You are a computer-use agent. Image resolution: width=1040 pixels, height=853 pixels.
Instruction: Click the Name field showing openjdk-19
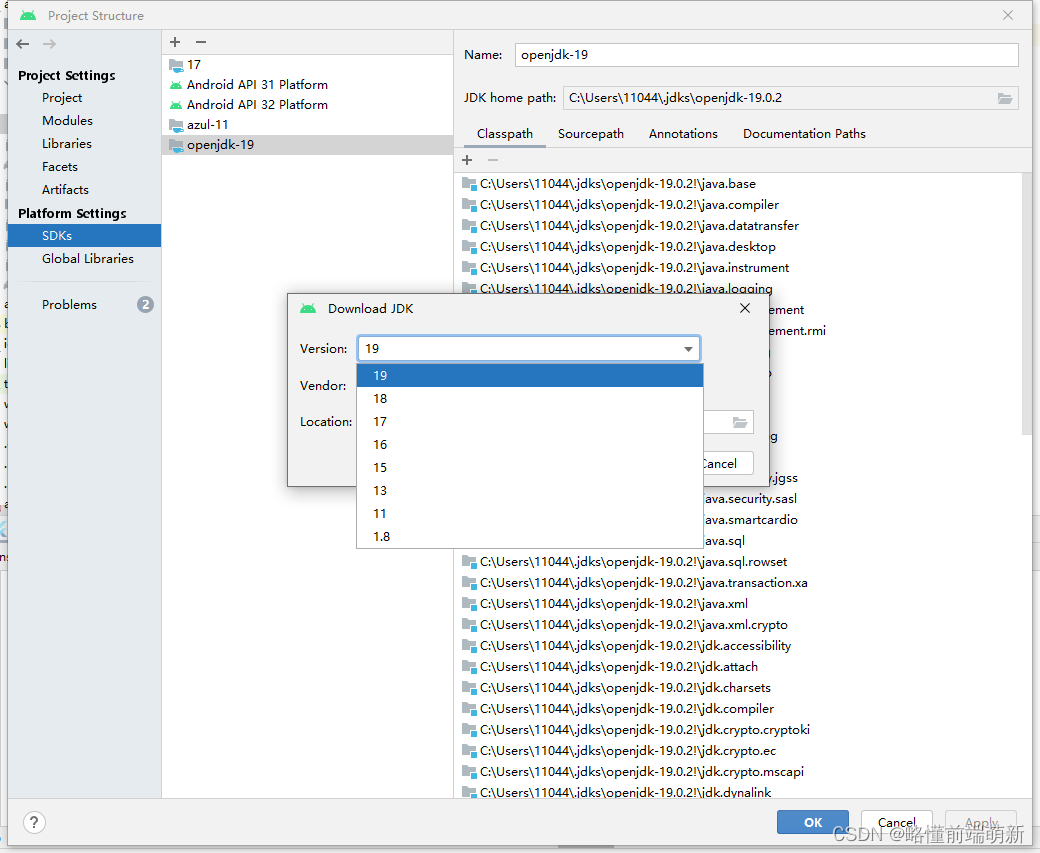point(766,55)
